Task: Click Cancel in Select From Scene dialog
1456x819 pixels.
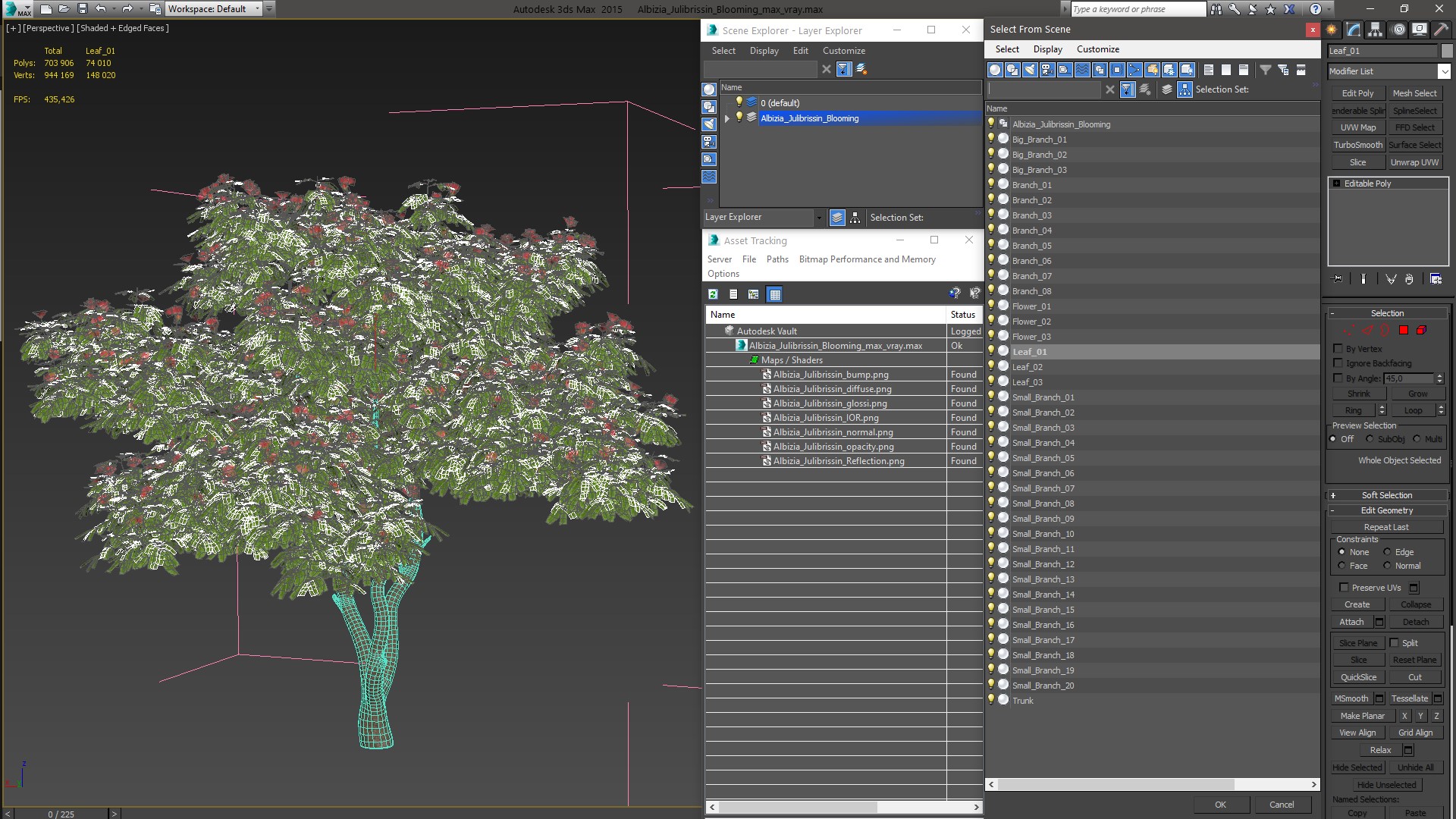Action: coord(1282,805)
